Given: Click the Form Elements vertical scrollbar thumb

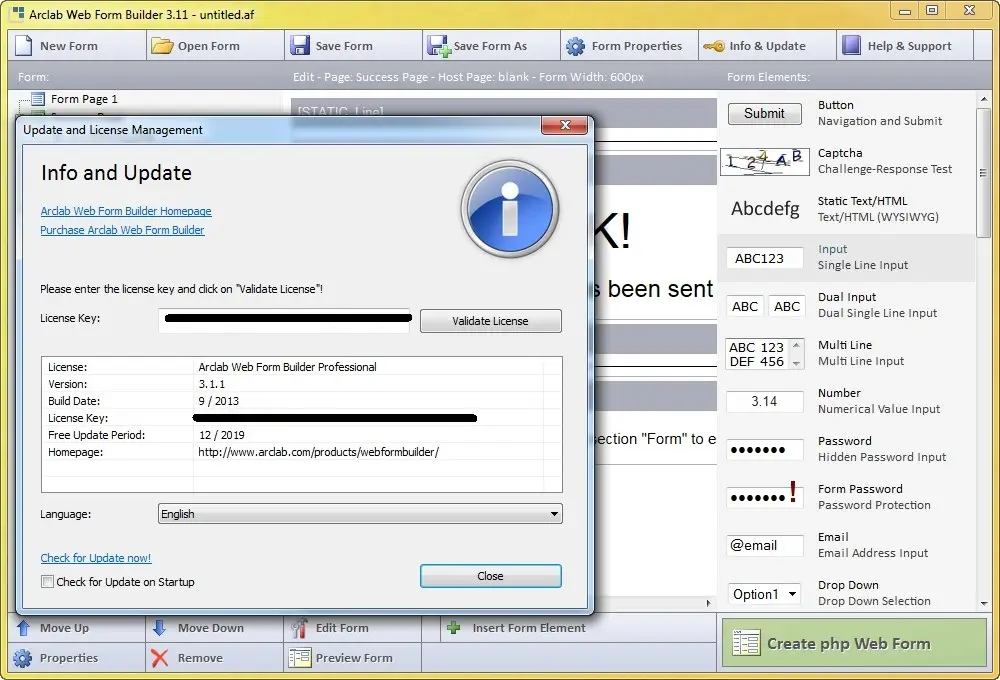Looking at the screenshot, I should (x=984, y=172).
